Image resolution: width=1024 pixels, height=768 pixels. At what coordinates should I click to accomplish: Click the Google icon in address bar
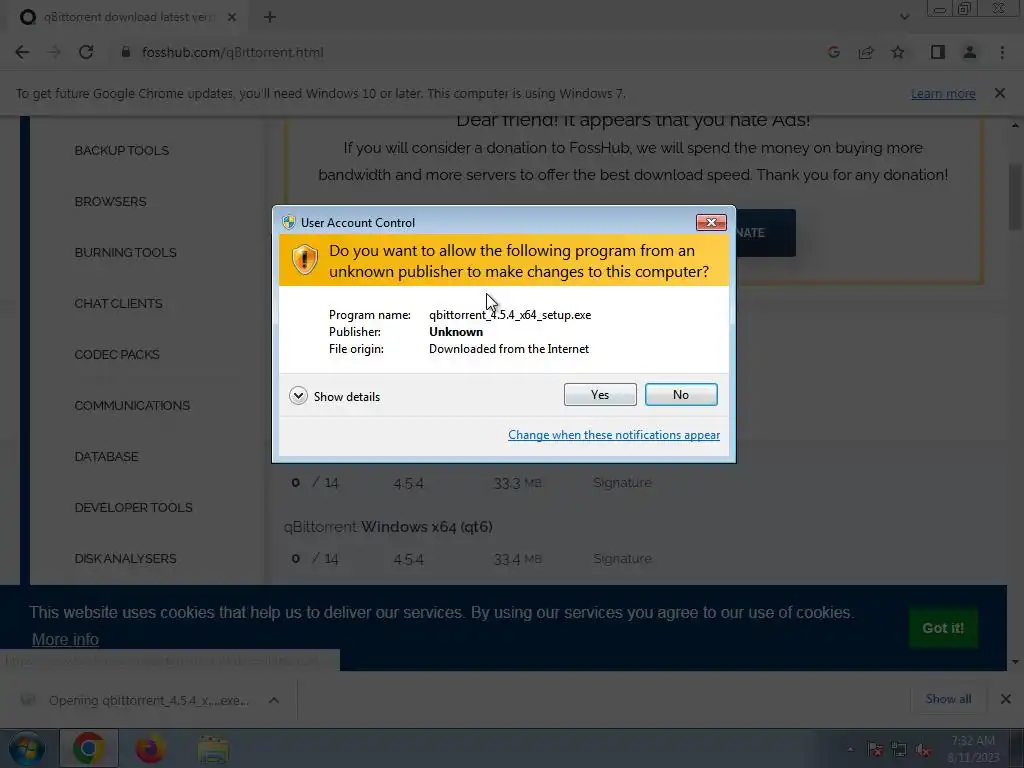click(834, 52)
